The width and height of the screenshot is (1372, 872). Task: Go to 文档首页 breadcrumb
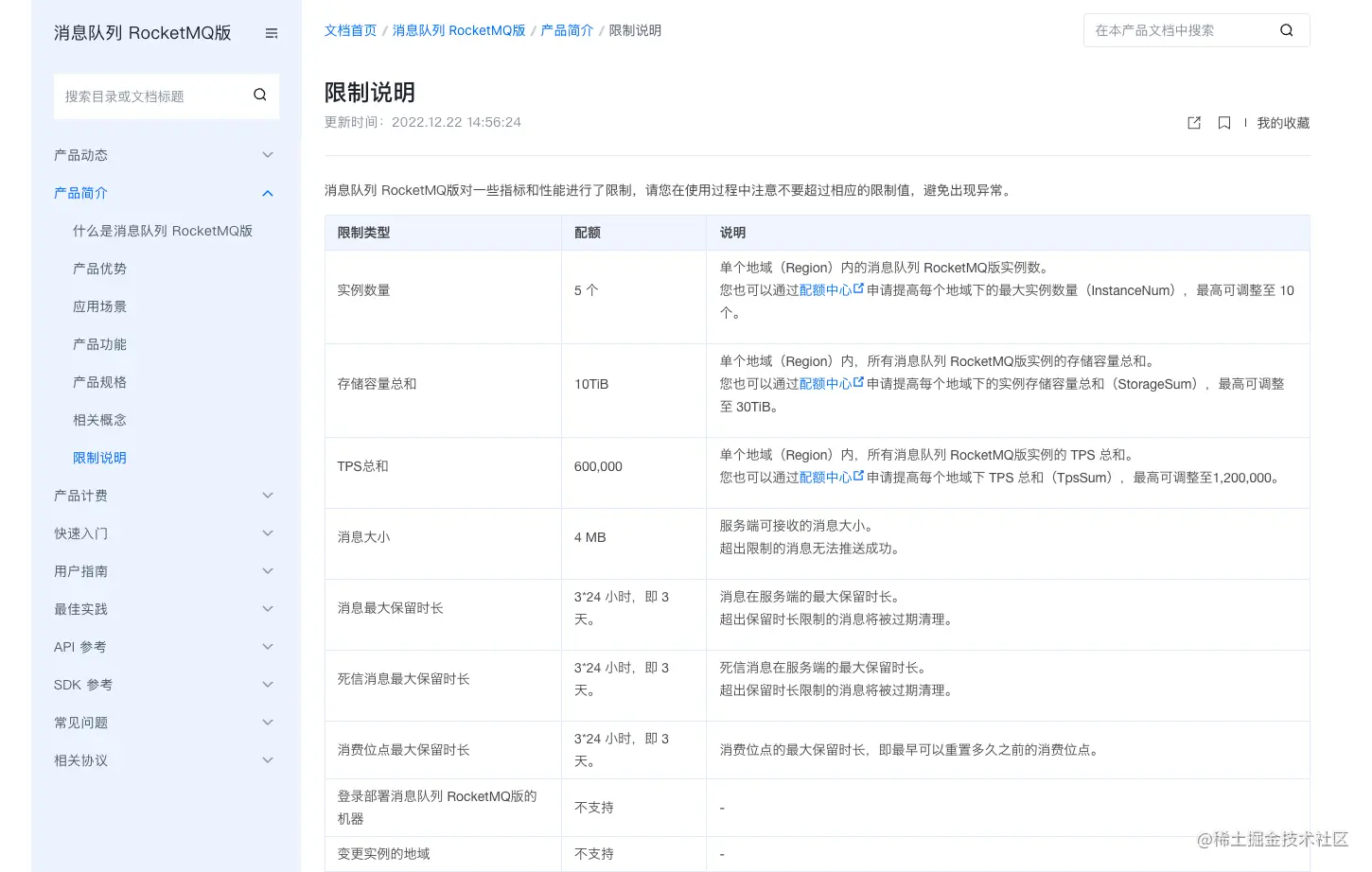coord(350,30)
